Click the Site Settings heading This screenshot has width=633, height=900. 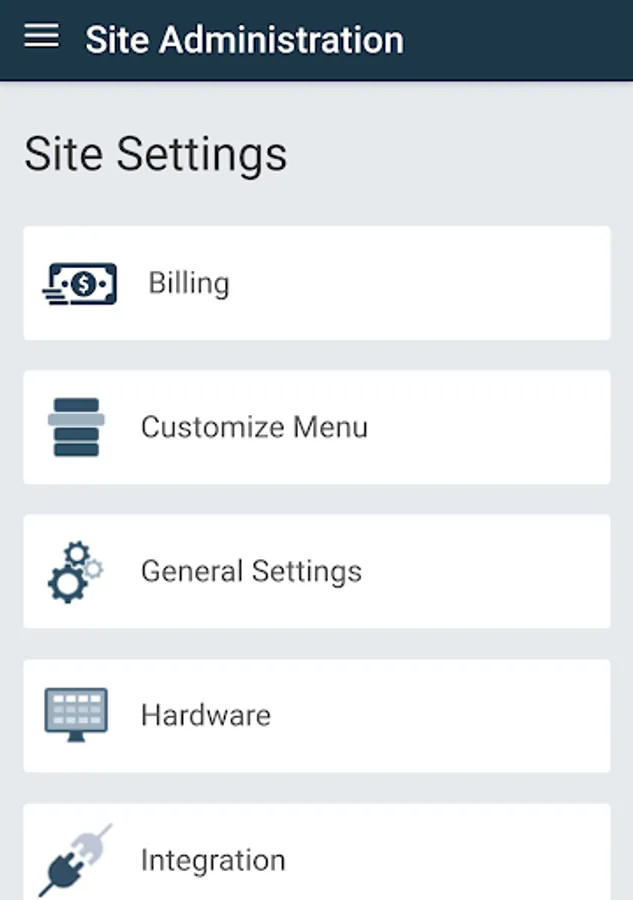coord(155,153)
